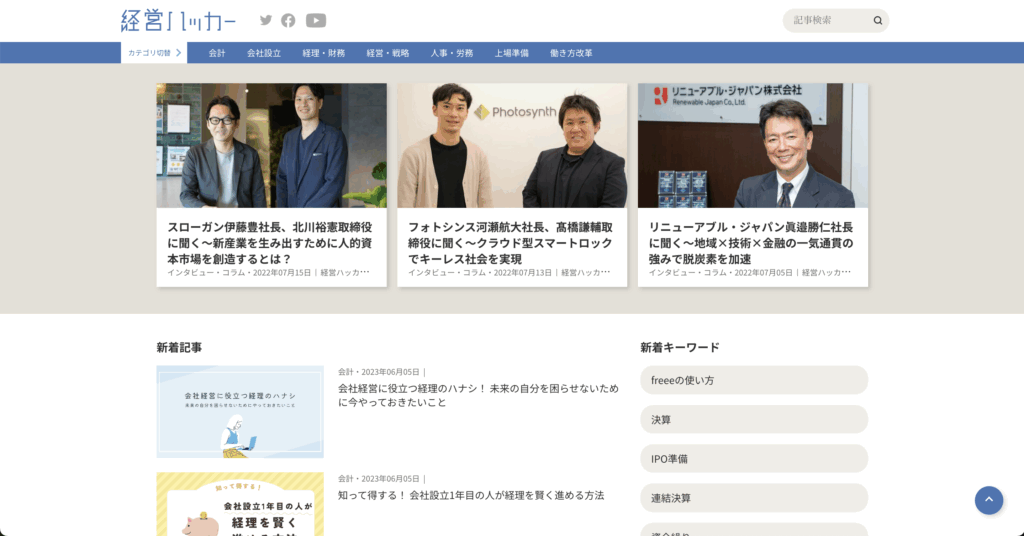Click the scroll-to-top arrow button
This screenshot has height=536, width=1024.
[x=989, y=500]
